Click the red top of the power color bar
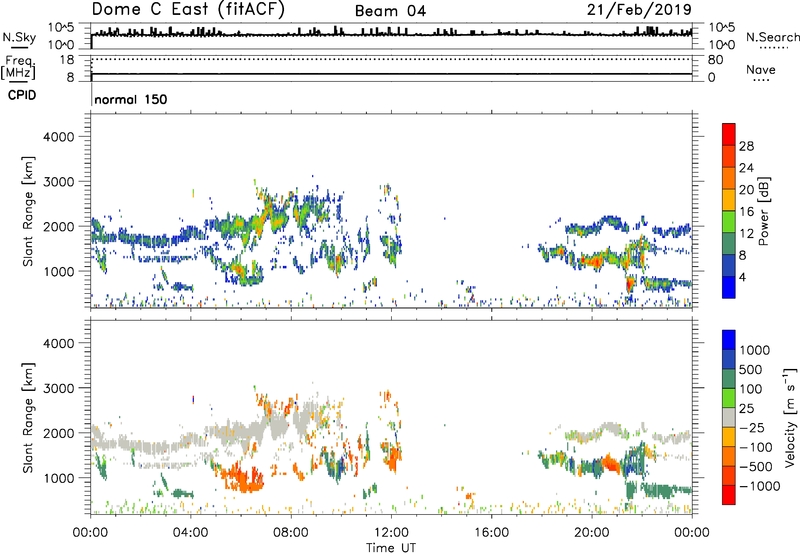Viewport: 800px width, 554px height. (x=729, y=132)
